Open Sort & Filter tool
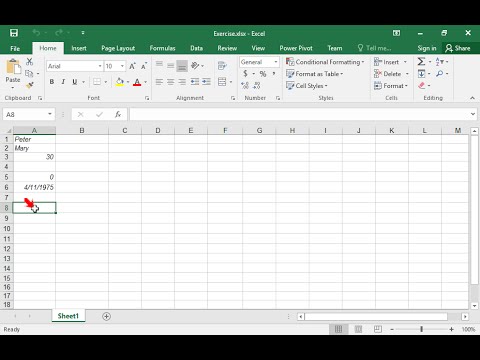Image resolution: width=480 pixels, height=360 pixels. point(440,62)
